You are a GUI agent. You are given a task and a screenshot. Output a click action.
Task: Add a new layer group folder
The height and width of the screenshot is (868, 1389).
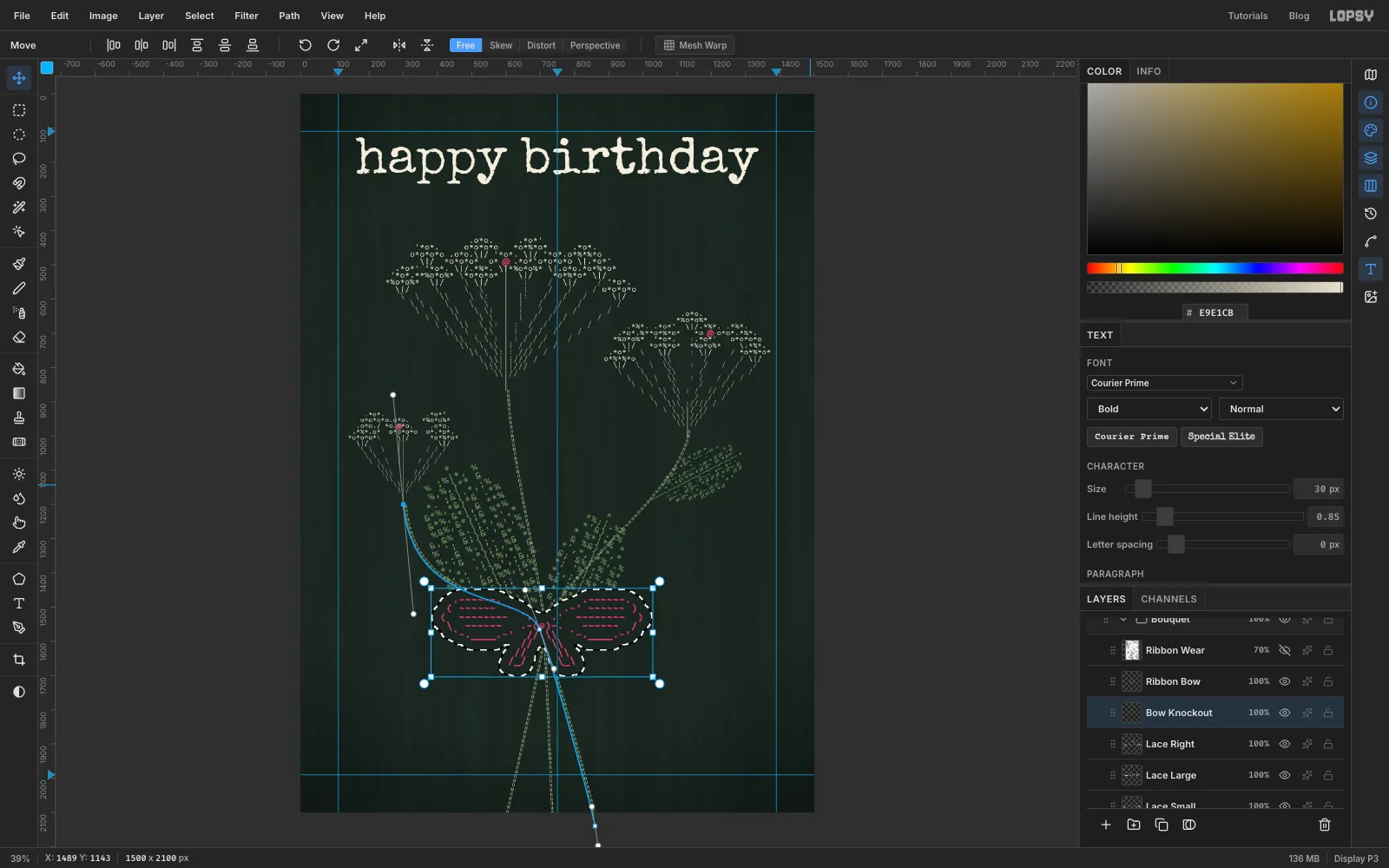1133,825
